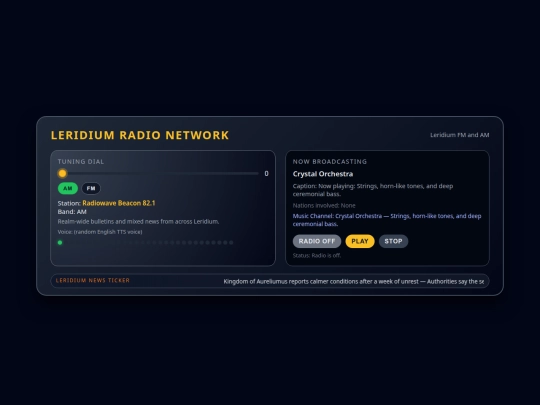The height and width of the screenshot is (405, 540).
Task: Click the green signal indicator dot
Action: (x=60, y=242)
